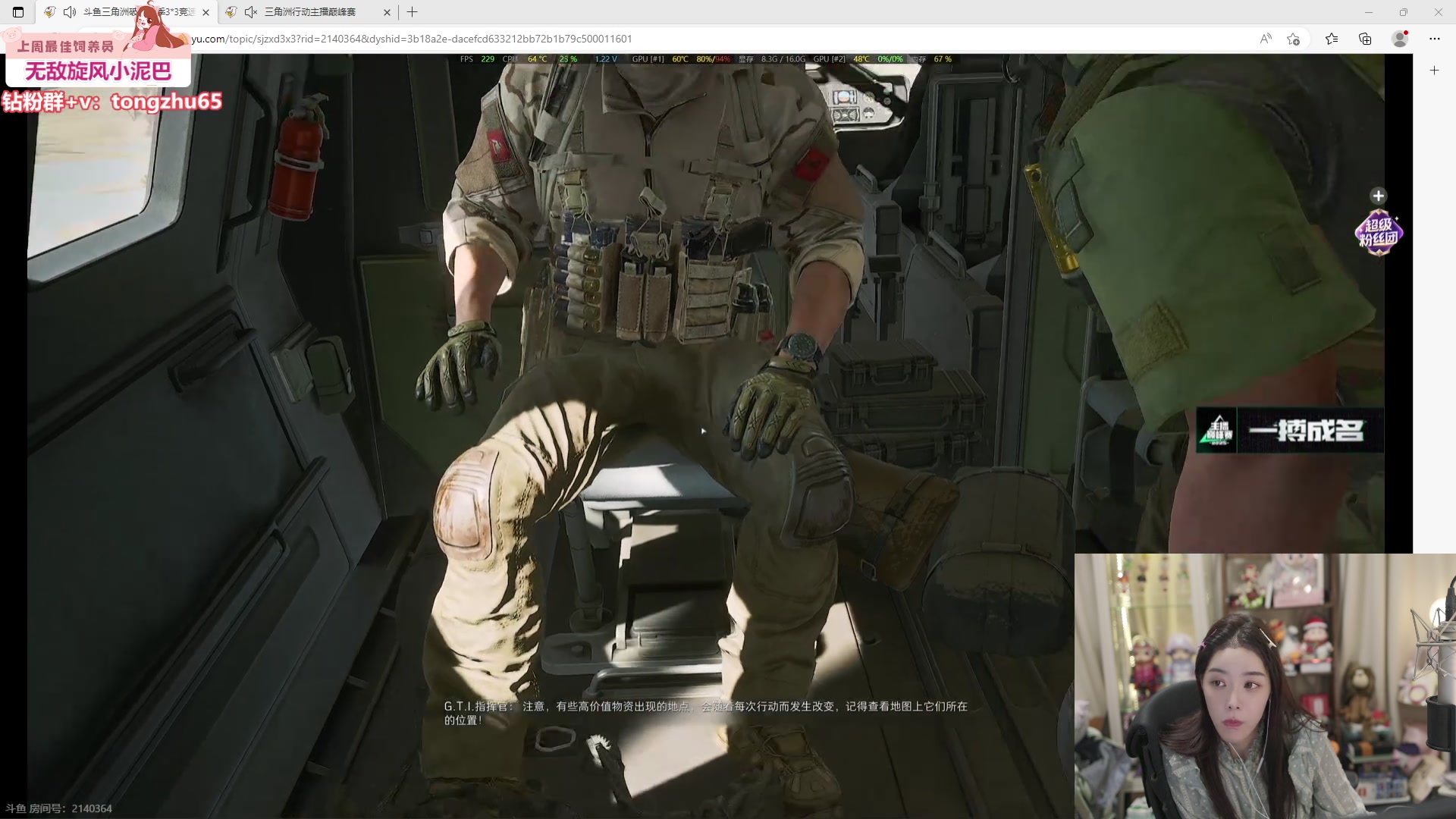Open Settings and more menu
Image resolution: width=1456 pixels, height=819 pixels.
[x=1435, y=39]
